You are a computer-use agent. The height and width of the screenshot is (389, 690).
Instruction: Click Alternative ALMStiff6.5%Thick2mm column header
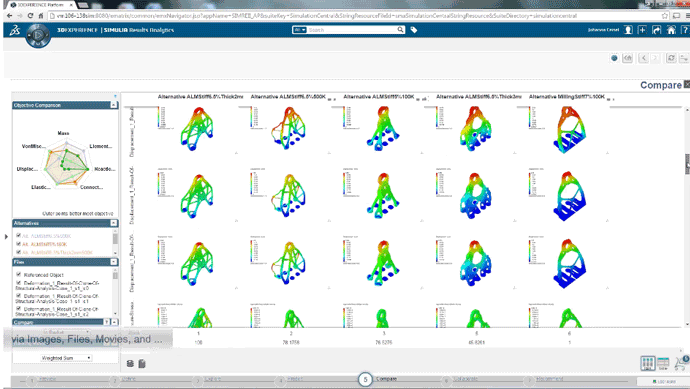coord(200,97)
